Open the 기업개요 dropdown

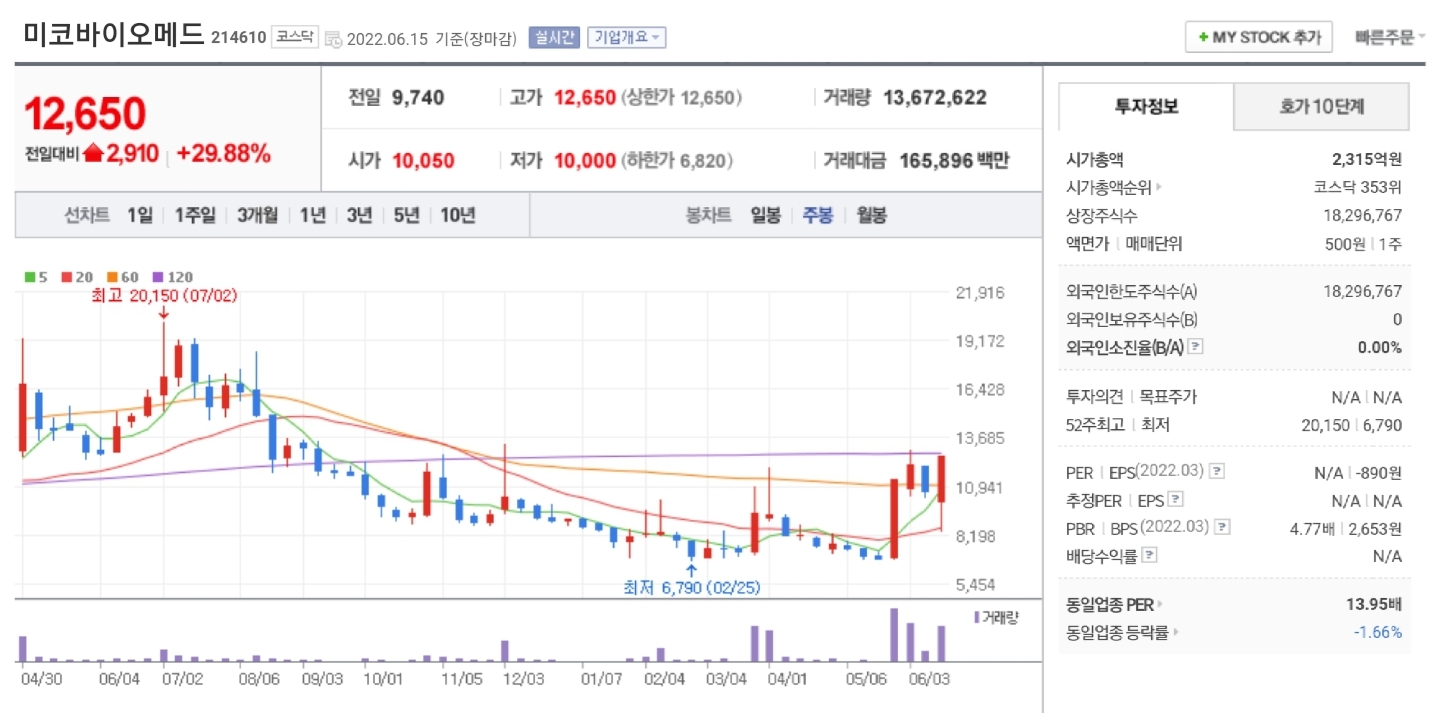point(627,38)
